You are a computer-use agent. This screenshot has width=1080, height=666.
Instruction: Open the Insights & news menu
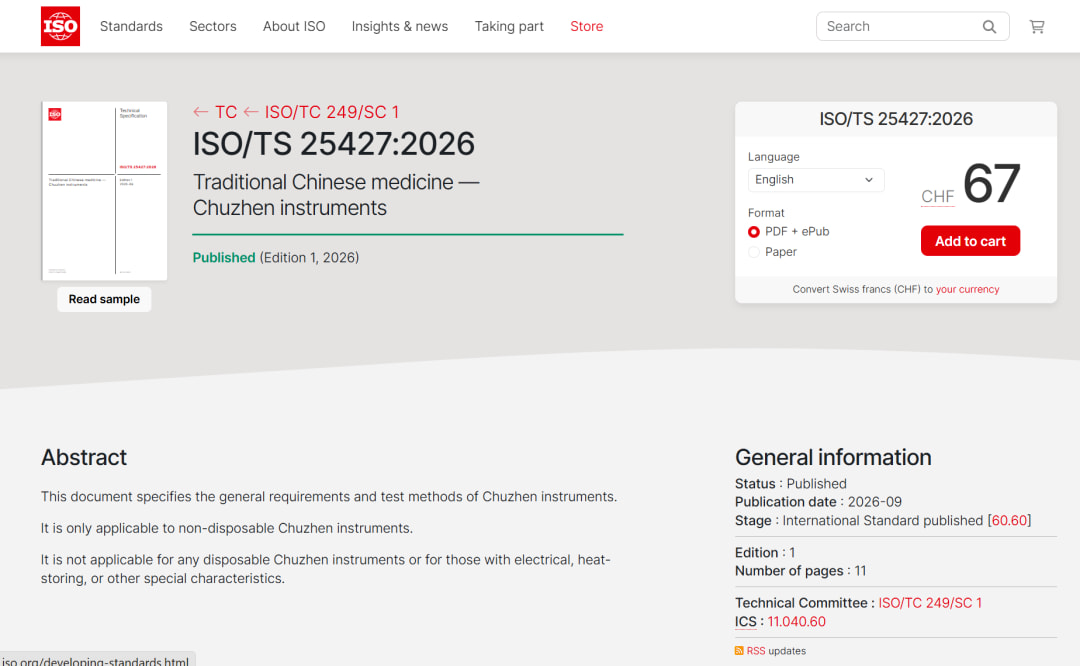pyautogui.click(x=399, y=26)
